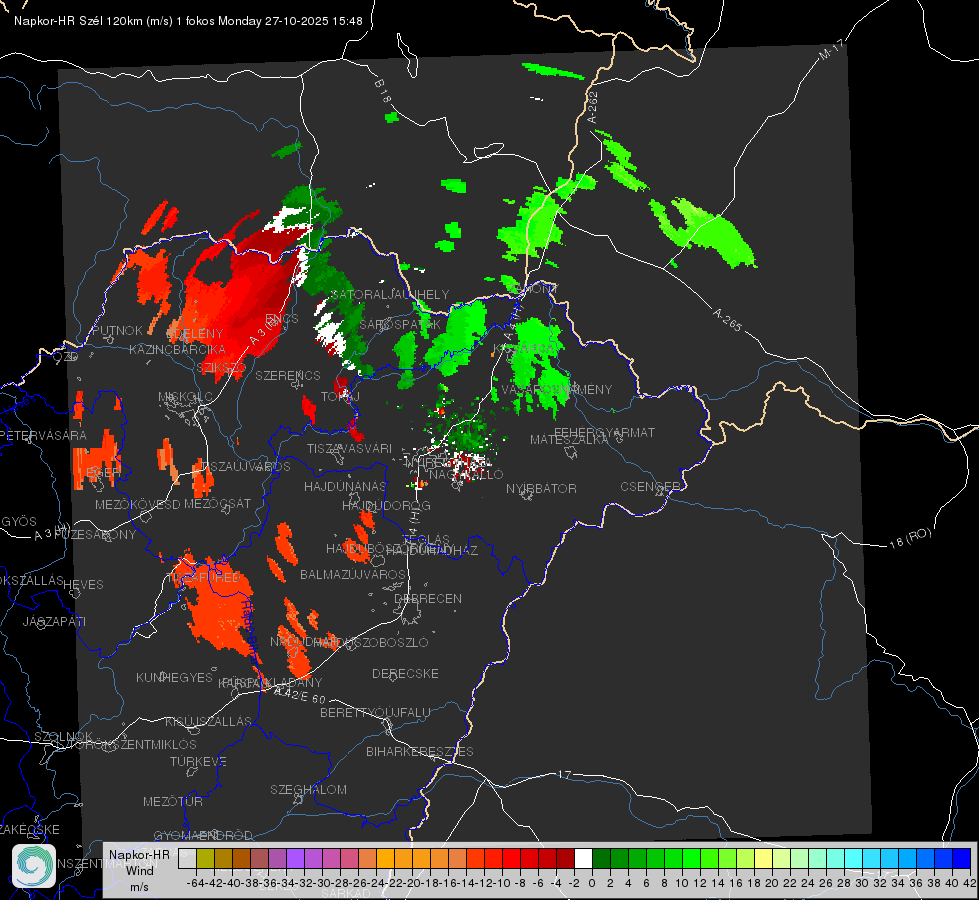Screen dimensions: 979x900
Task: Click the MISKOLC city label
Action: click(x=185, y=397)
